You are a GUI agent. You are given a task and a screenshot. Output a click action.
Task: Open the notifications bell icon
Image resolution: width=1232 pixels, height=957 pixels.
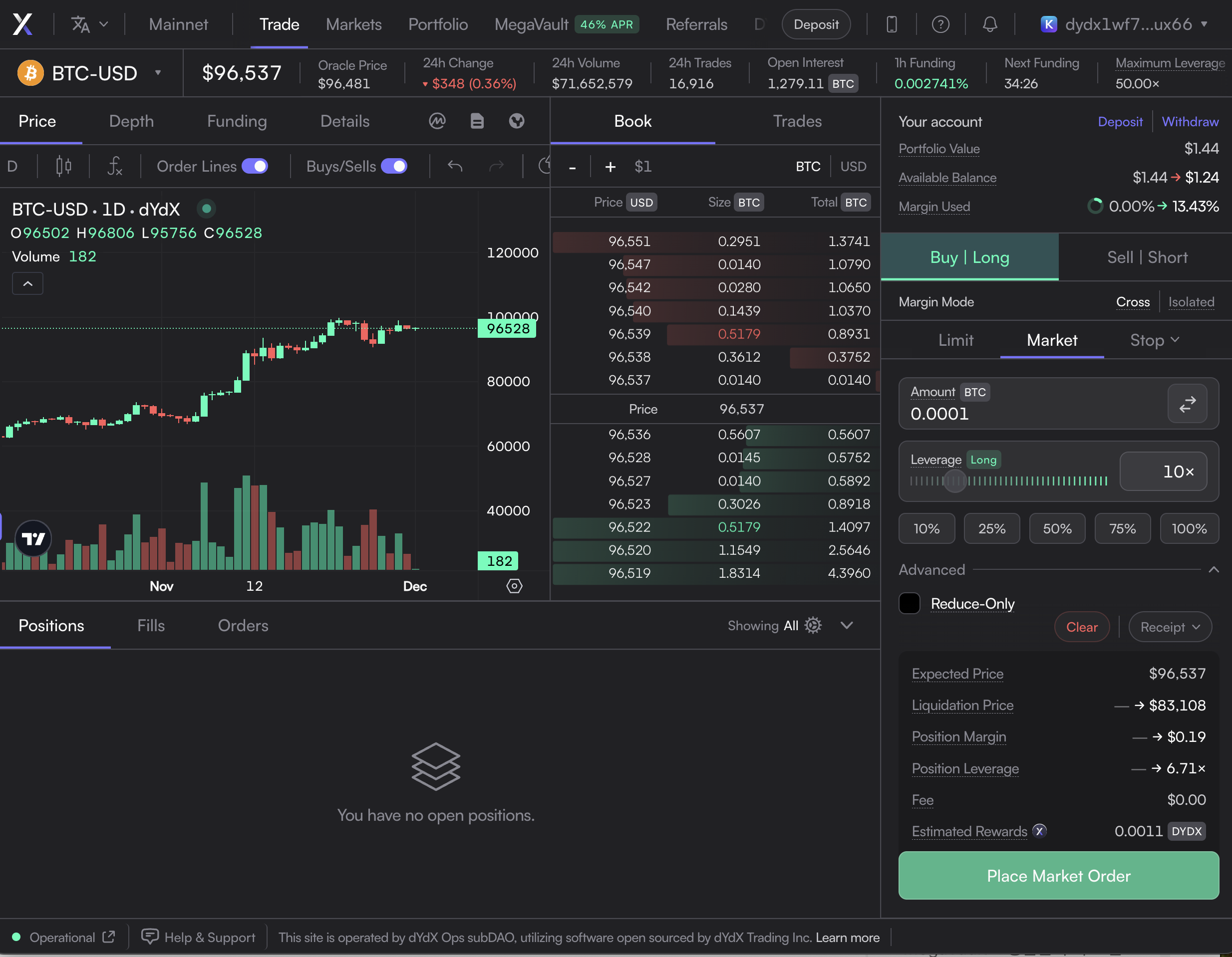[989, 24]
